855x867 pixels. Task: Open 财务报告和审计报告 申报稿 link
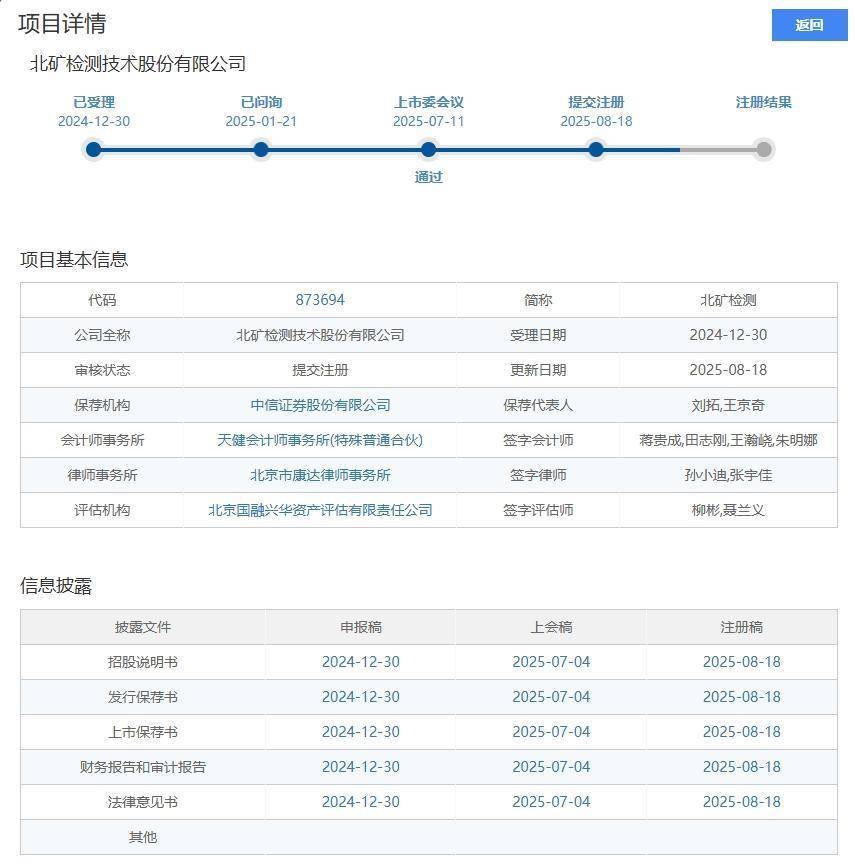361,767
